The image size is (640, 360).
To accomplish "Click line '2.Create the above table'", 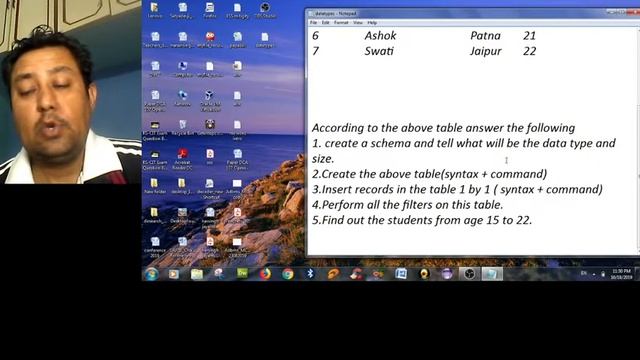I will tap(429, 174).
